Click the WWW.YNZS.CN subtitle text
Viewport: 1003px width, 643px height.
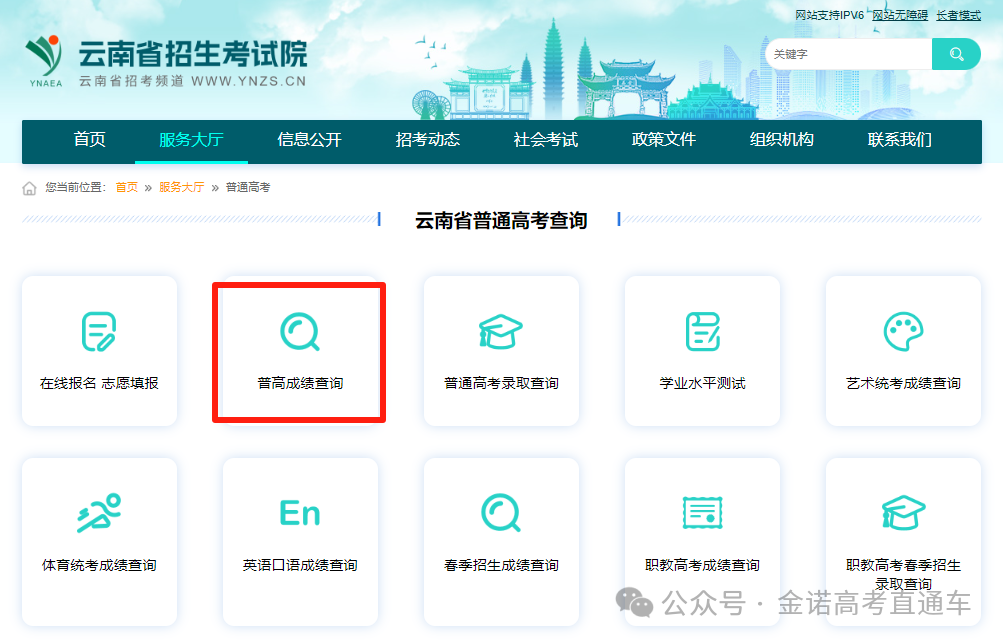click(x=249, y=81)
